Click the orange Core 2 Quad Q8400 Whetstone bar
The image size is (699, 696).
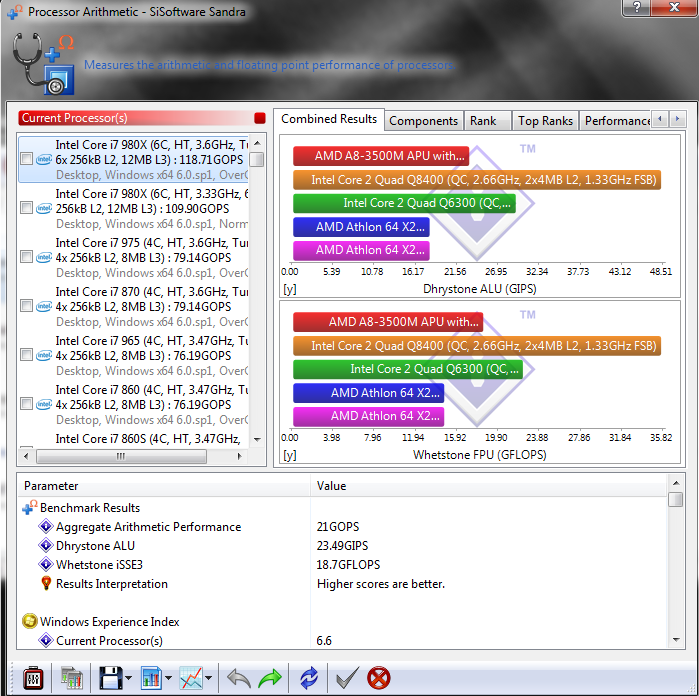477,346
